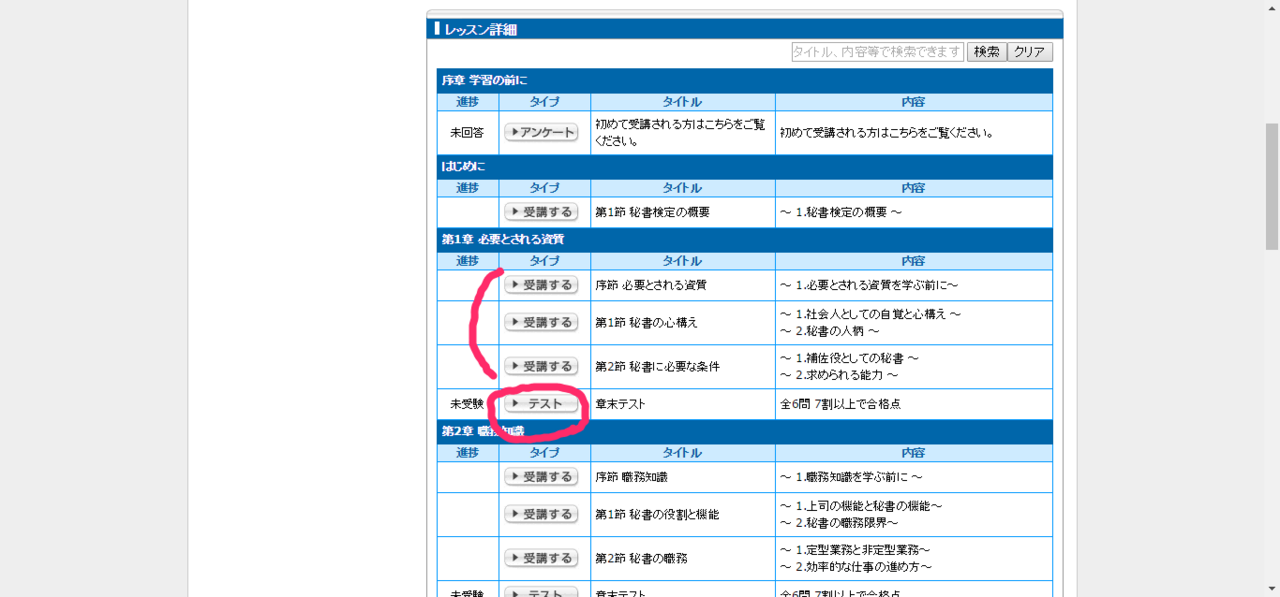Click the 序章 学習の前に section header
The width and height of the screenshot is (1280, 597).
point(744,80)
